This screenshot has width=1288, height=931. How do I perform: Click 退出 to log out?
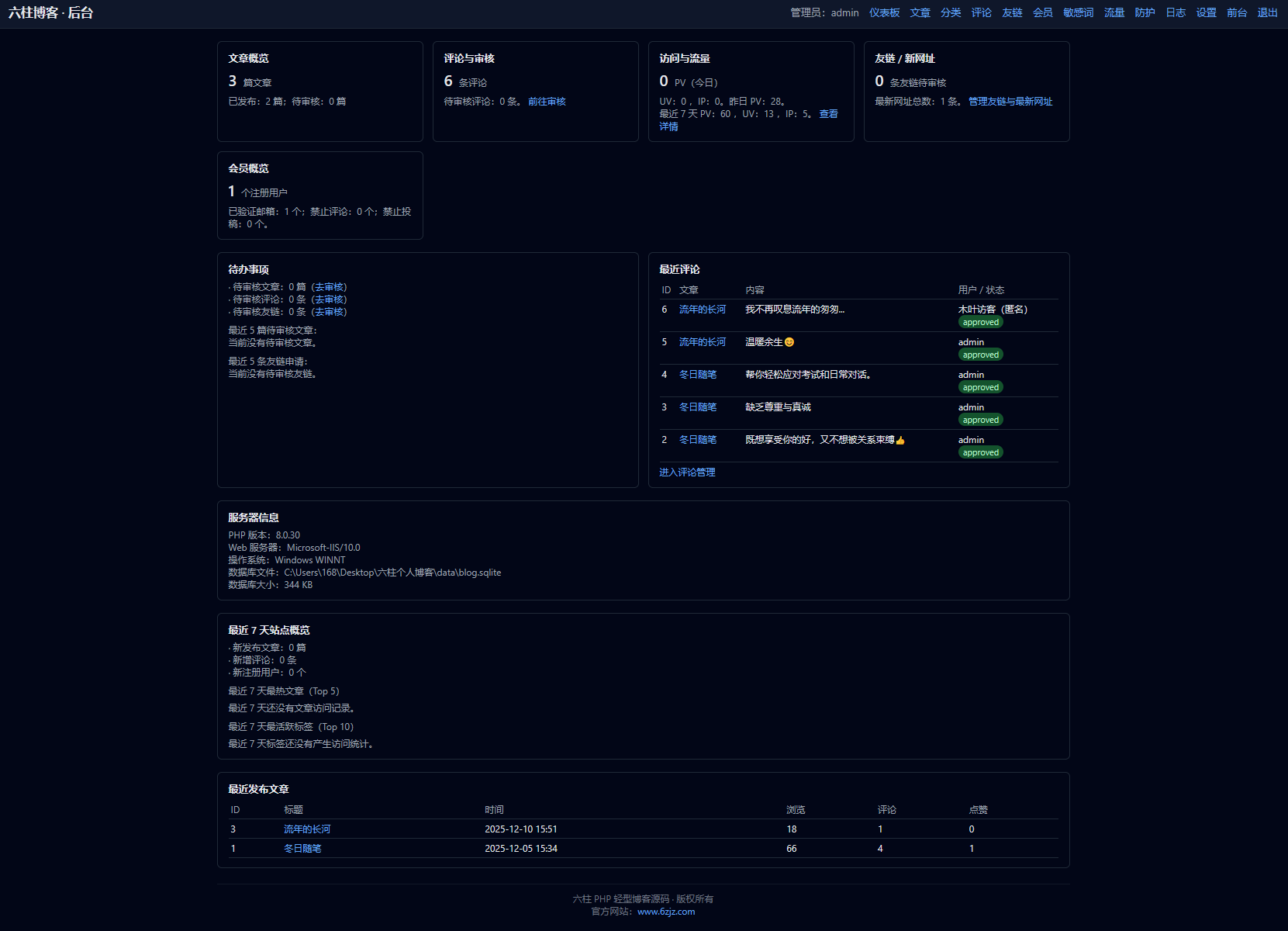coord(1267,12)
